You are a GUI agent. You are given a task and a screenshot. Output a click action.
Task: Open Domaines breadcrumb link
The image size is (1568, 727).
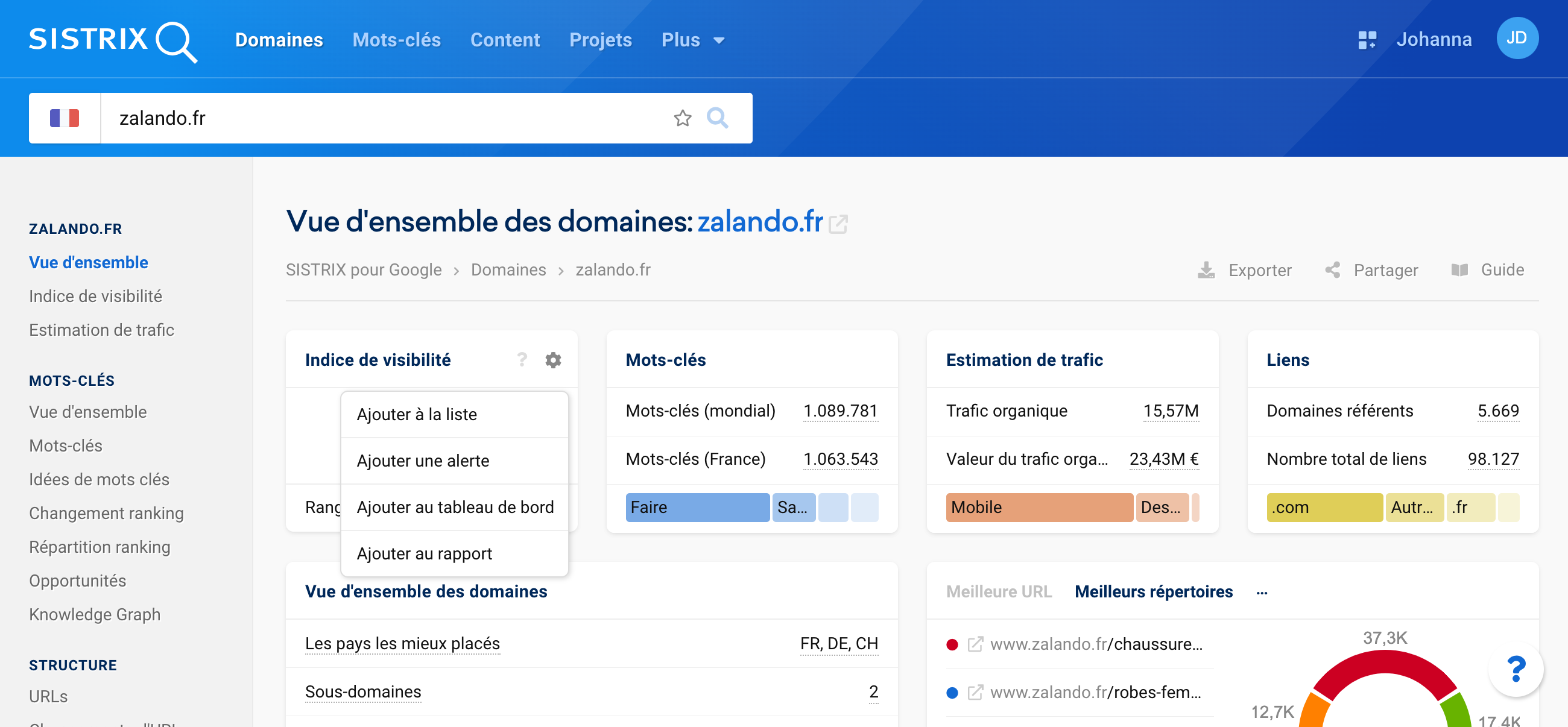pos(508,270)
